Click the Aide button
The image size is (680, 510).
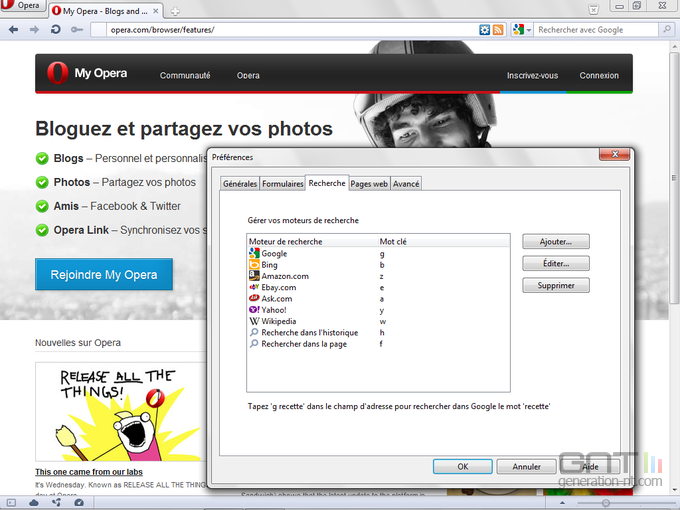tap(590, 467)
